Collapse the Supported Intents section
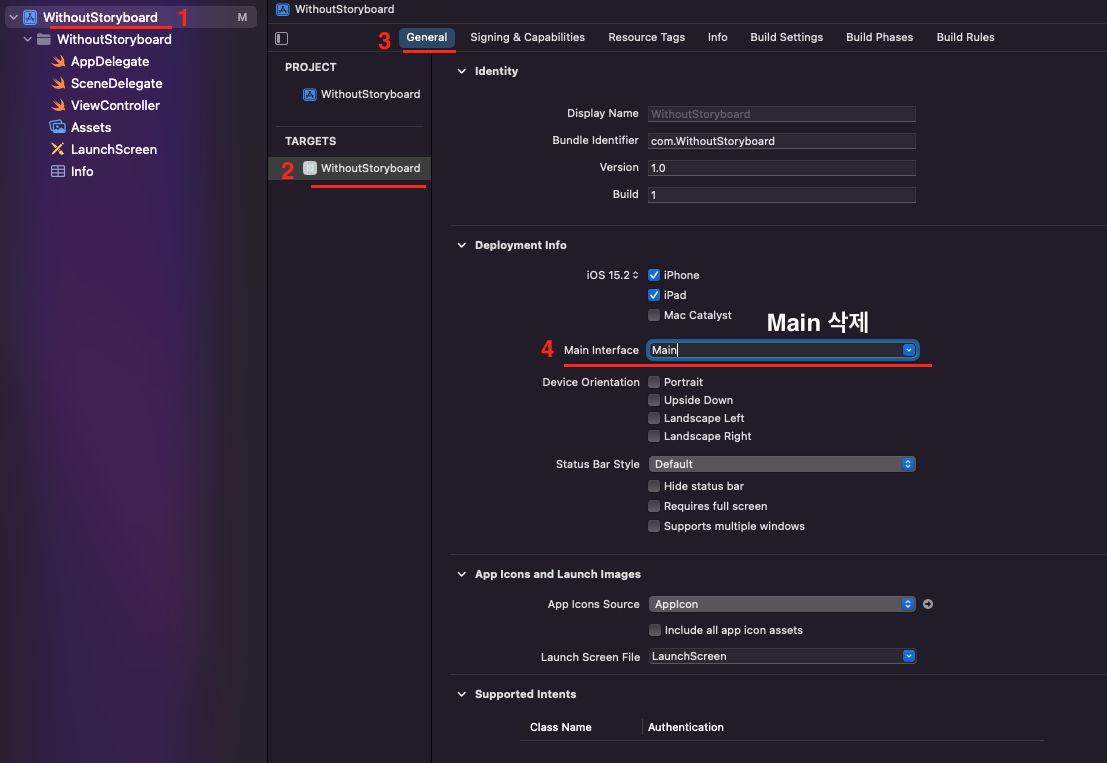1107x763 pixels. (x=462, y=694)
